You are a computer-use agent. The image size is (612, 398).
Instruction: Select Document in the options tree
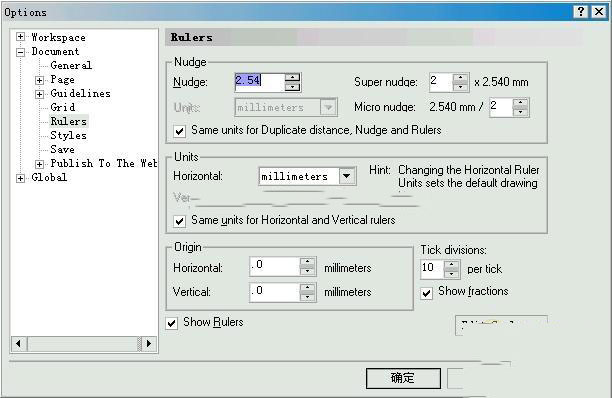(x=55, y=52)
